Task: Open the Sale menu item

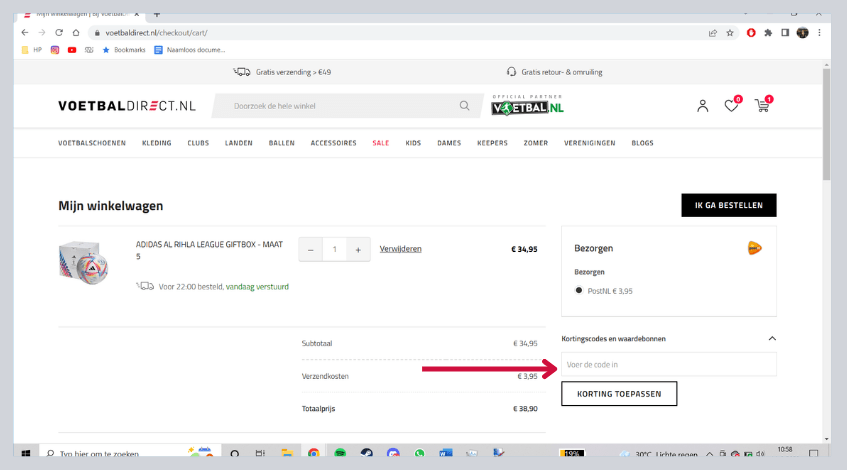Action: [x=380, y=143]
